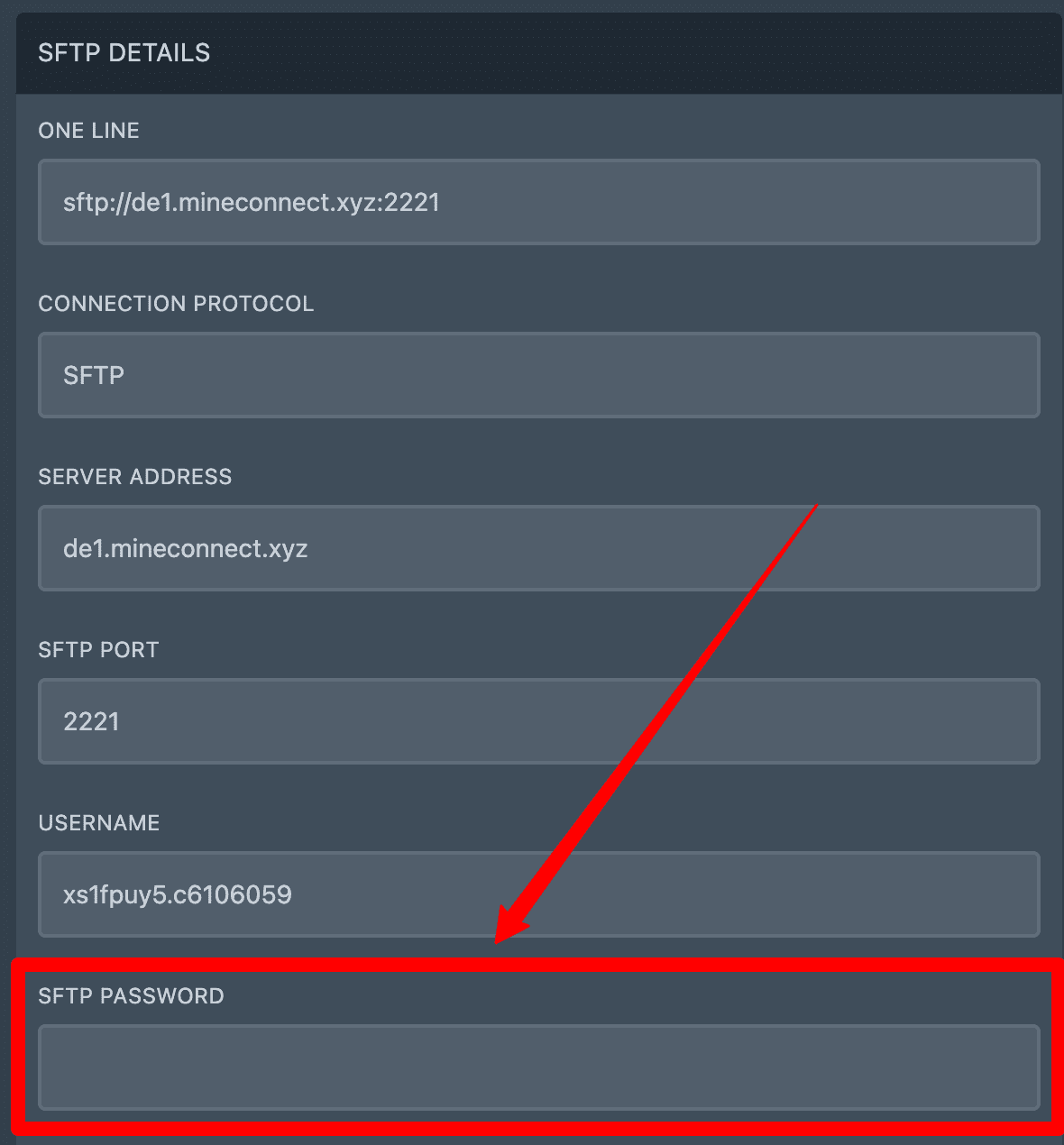1064x1145 pixels.
Task: Click the empty SFTP Password field
Action: (538, 1067)
